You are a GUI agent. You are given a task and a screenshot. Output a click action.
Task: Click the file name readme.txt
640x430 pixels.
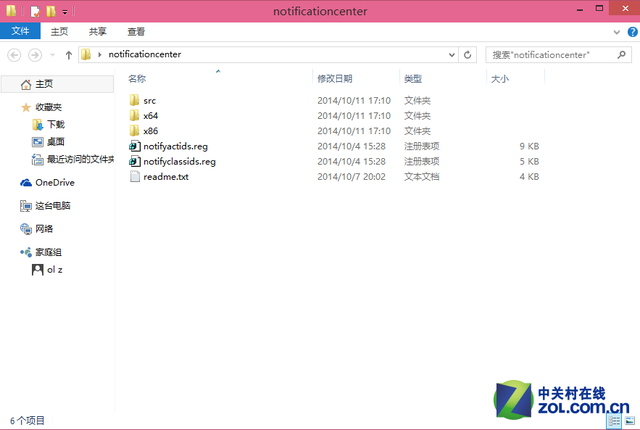tap(166, 177)
